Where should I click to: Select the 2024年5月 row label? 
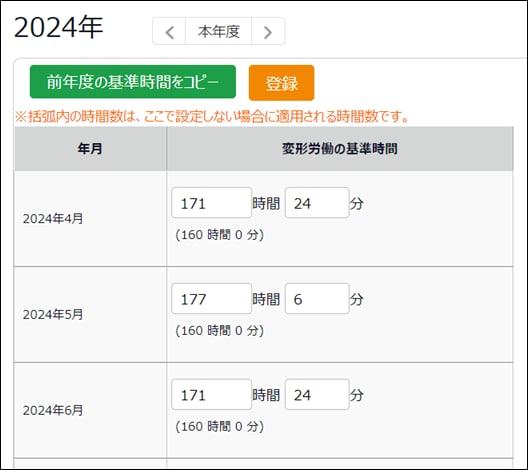(53, 314)
